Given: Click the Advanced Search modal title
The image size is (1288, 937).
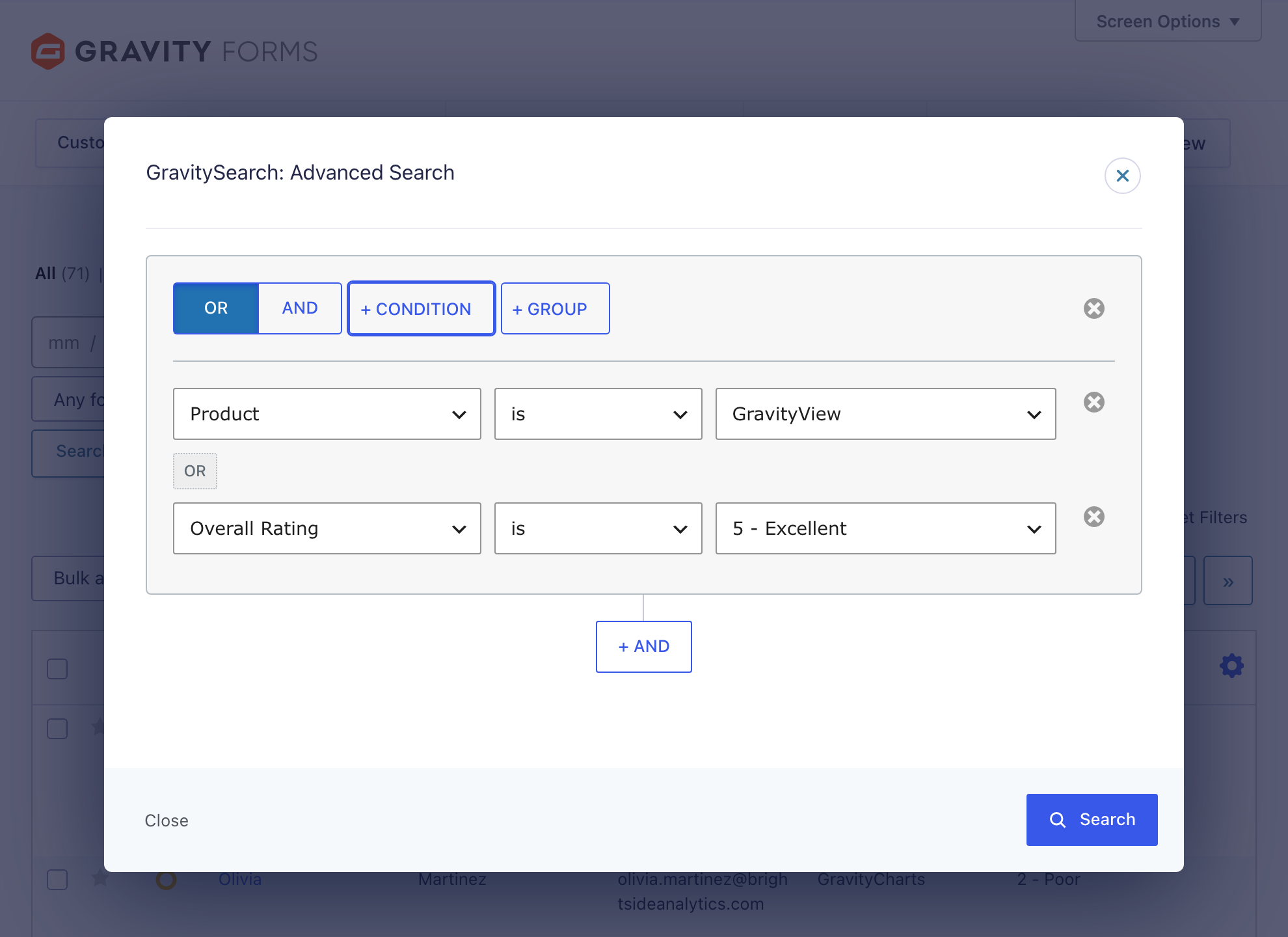Looking at the screenshot, I should [300, 172].
